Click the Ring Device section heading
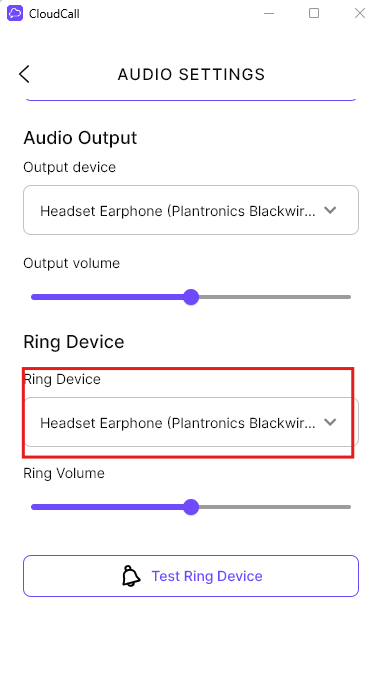 pos(74,342)
